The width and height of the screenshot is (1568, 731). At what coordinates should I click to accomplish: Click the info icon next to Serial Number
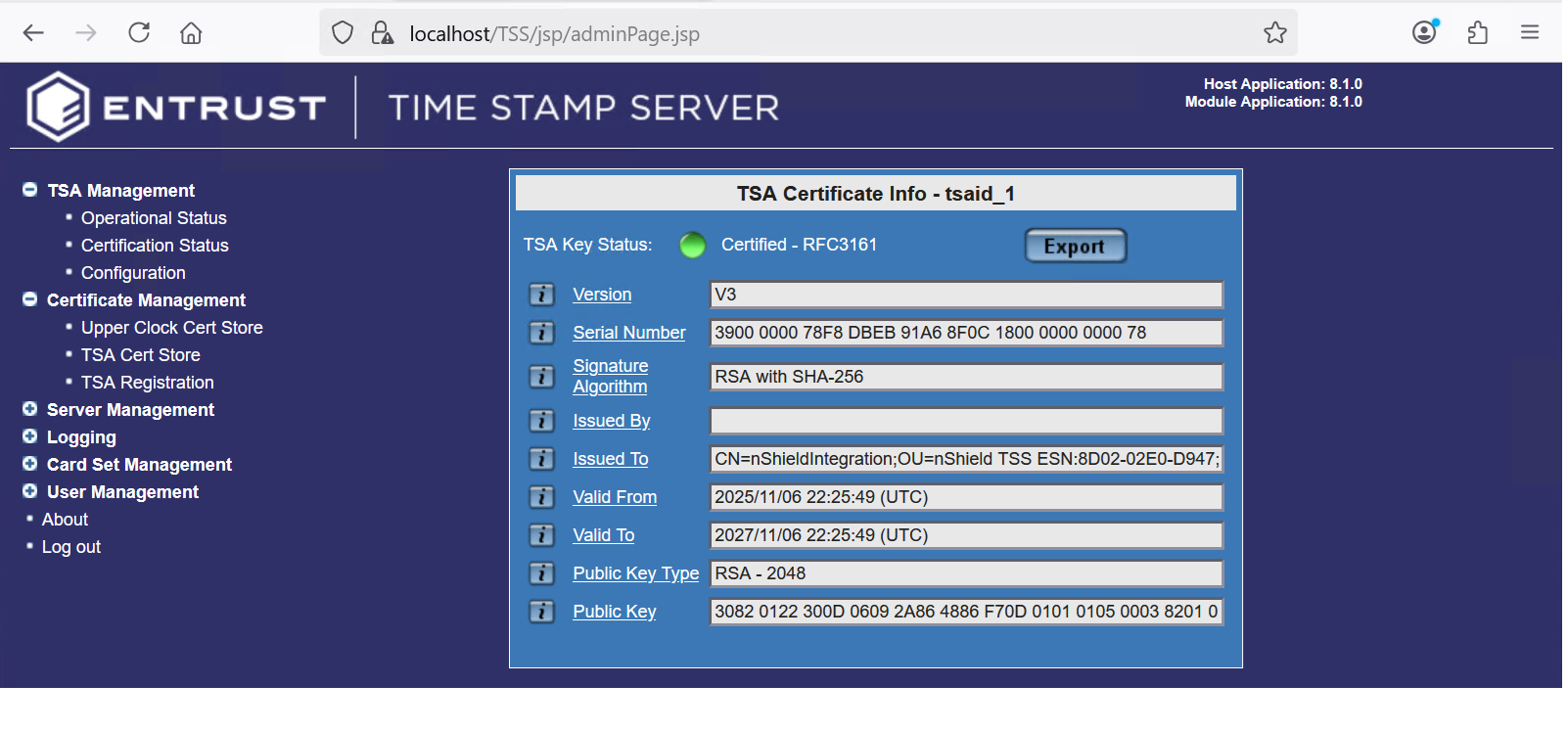[541, 333]
